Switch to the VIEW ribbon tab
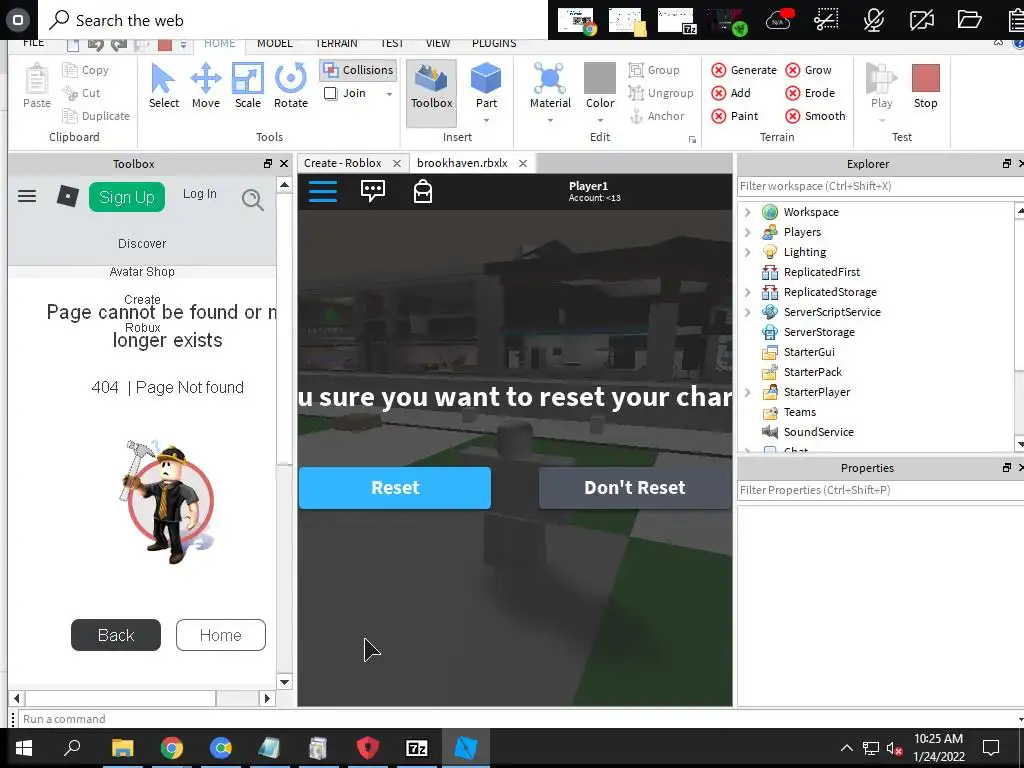 [x=438, y=44]
